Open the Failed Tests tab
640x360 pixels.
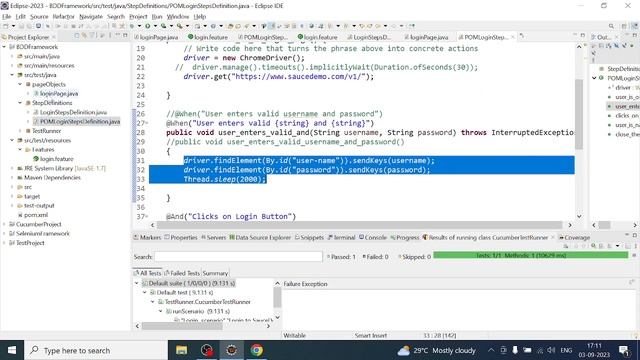click(182, 273)
